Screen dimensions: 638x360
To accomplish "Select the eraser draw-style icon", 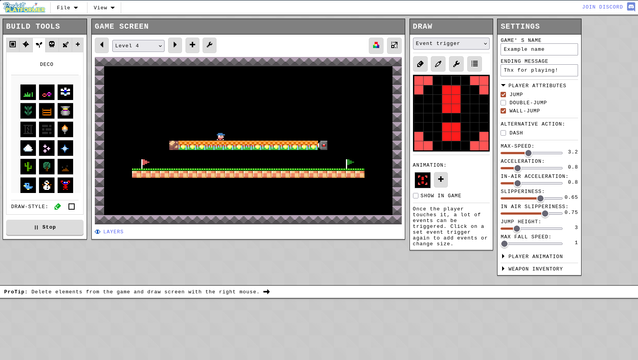I will (58, 207).
